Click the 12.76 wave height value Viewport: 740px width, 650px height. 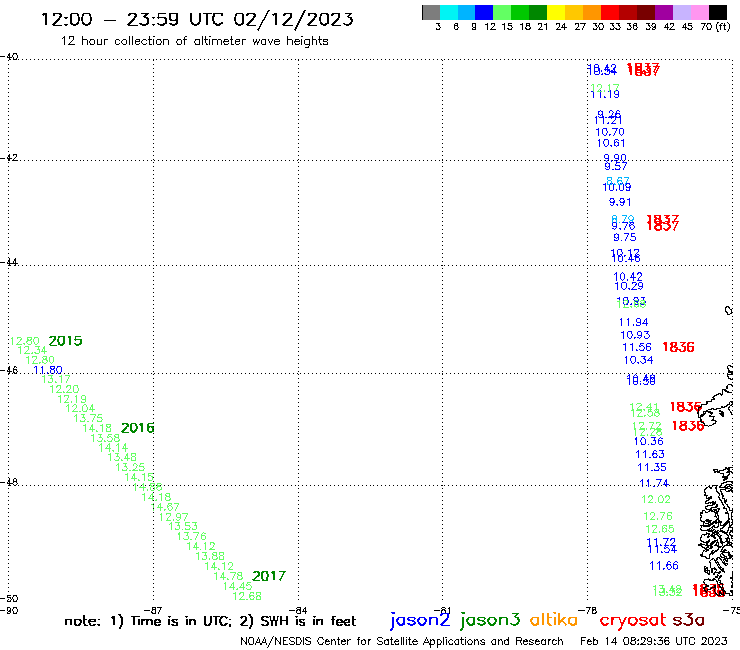pos(658,516)
